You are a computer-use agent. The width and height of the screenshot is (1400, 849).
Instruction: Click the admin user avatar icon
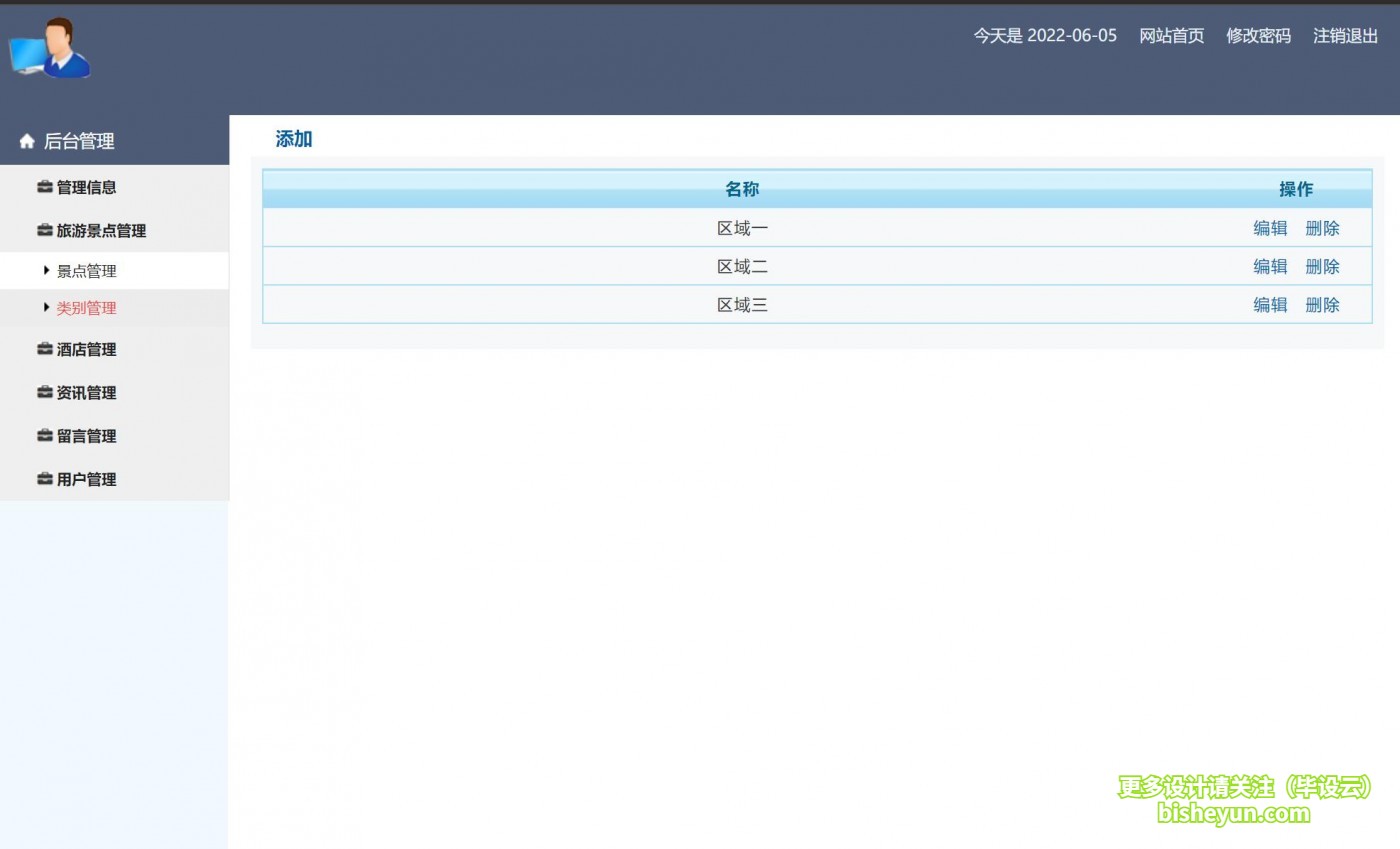point(50,48)
